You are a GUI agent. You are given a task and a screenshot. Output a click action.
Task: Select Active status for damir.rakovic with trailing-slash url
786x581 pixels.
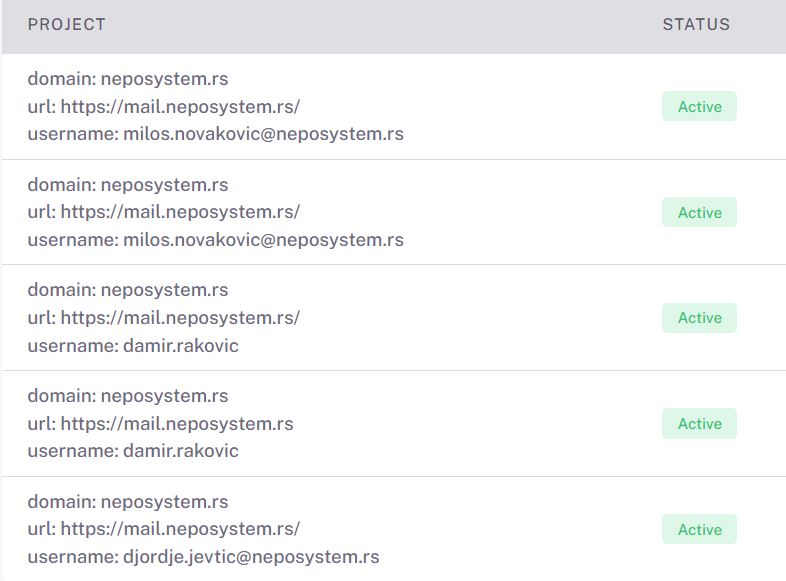699,318
